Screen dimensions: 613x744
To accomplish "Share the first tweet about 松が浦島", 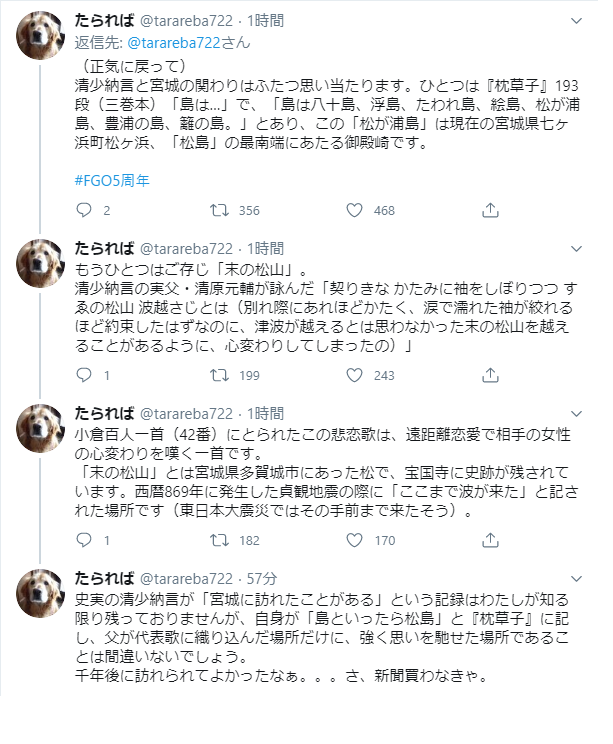I will (490, 211).
